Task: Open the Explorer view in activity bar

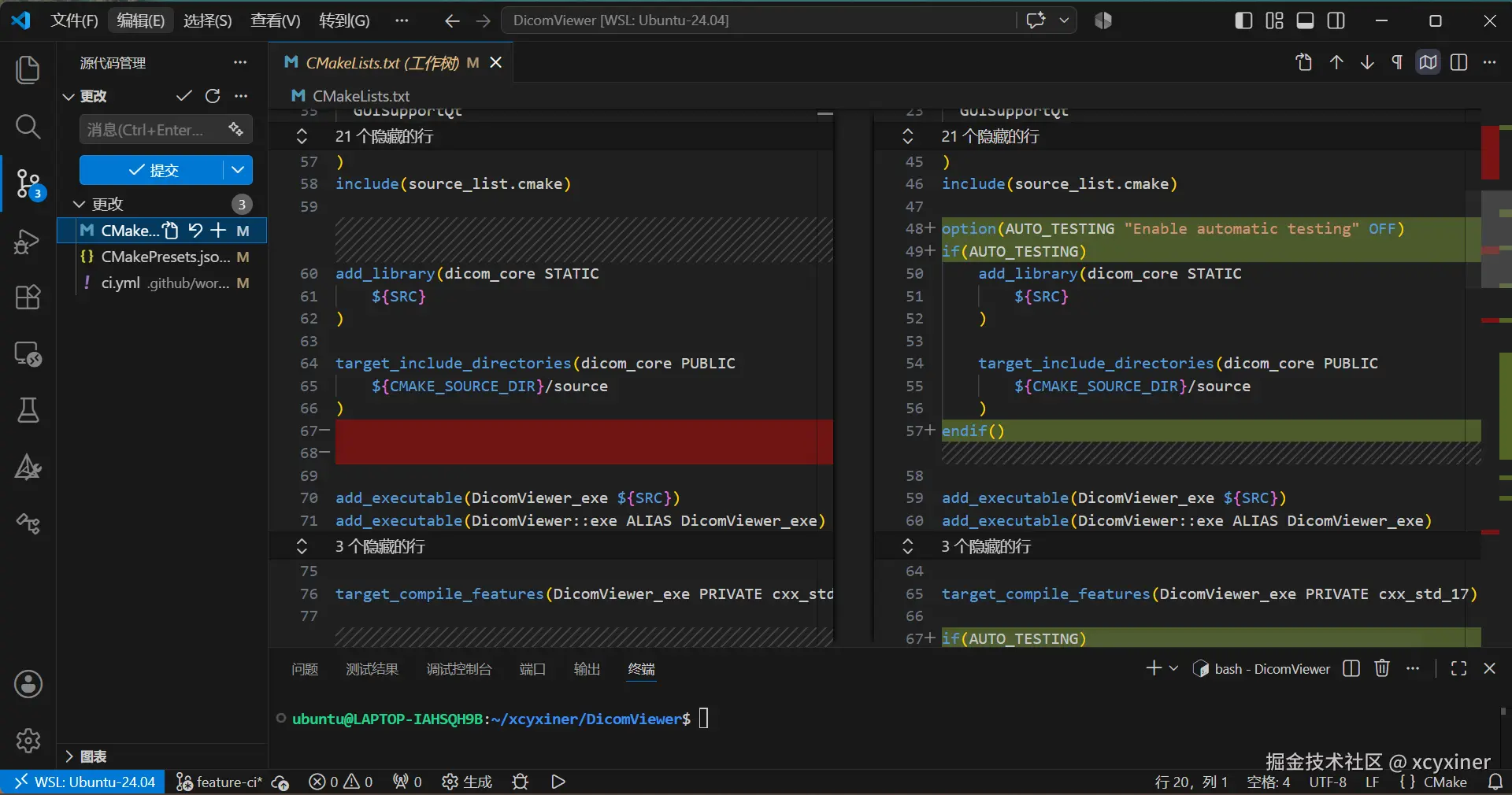Action: [x=28, y=69]
